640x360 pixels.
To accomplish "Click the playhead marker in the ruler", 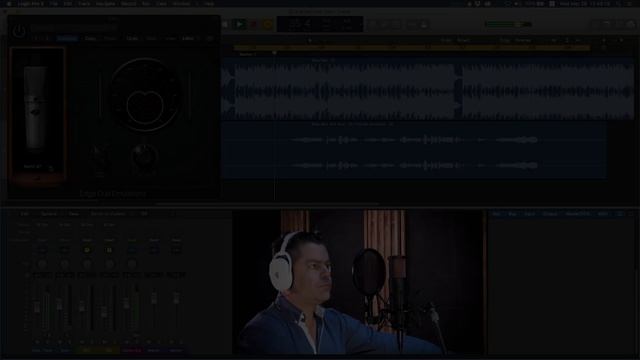I will 274,53.
